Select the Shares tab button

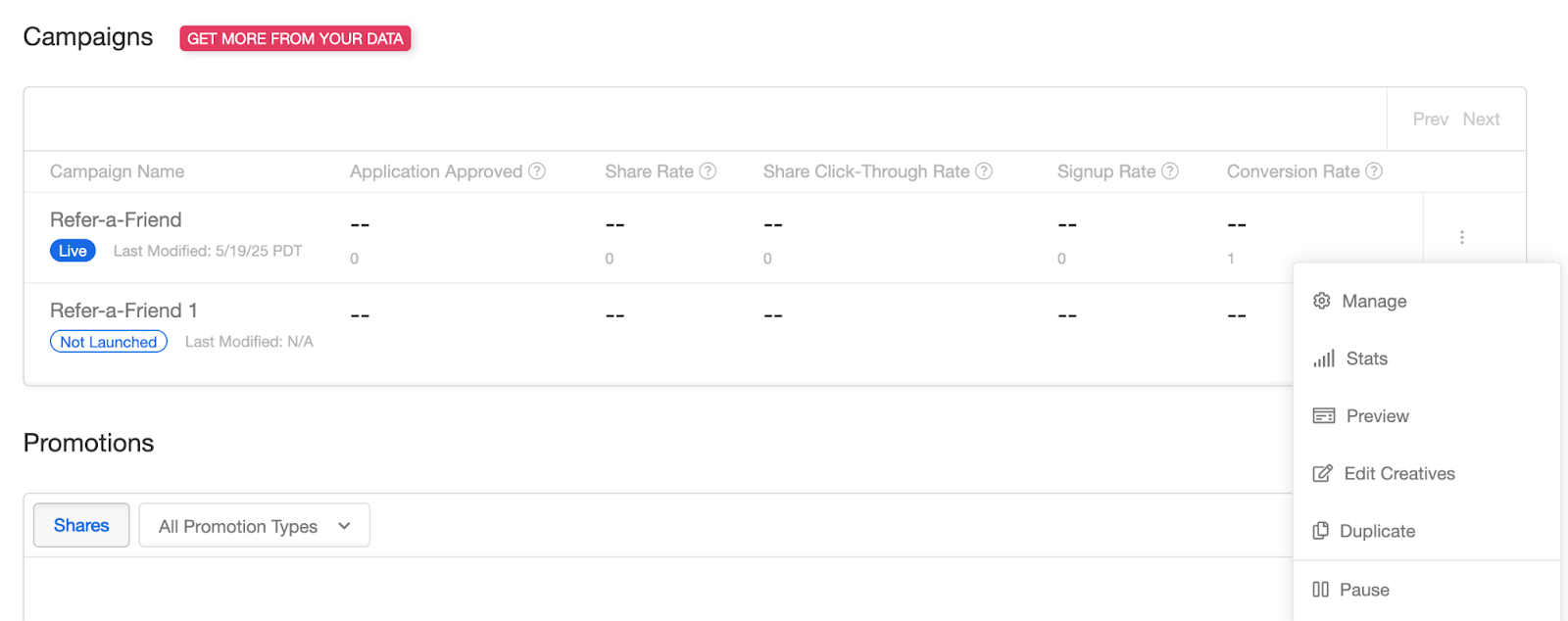[x=81, y=525]
